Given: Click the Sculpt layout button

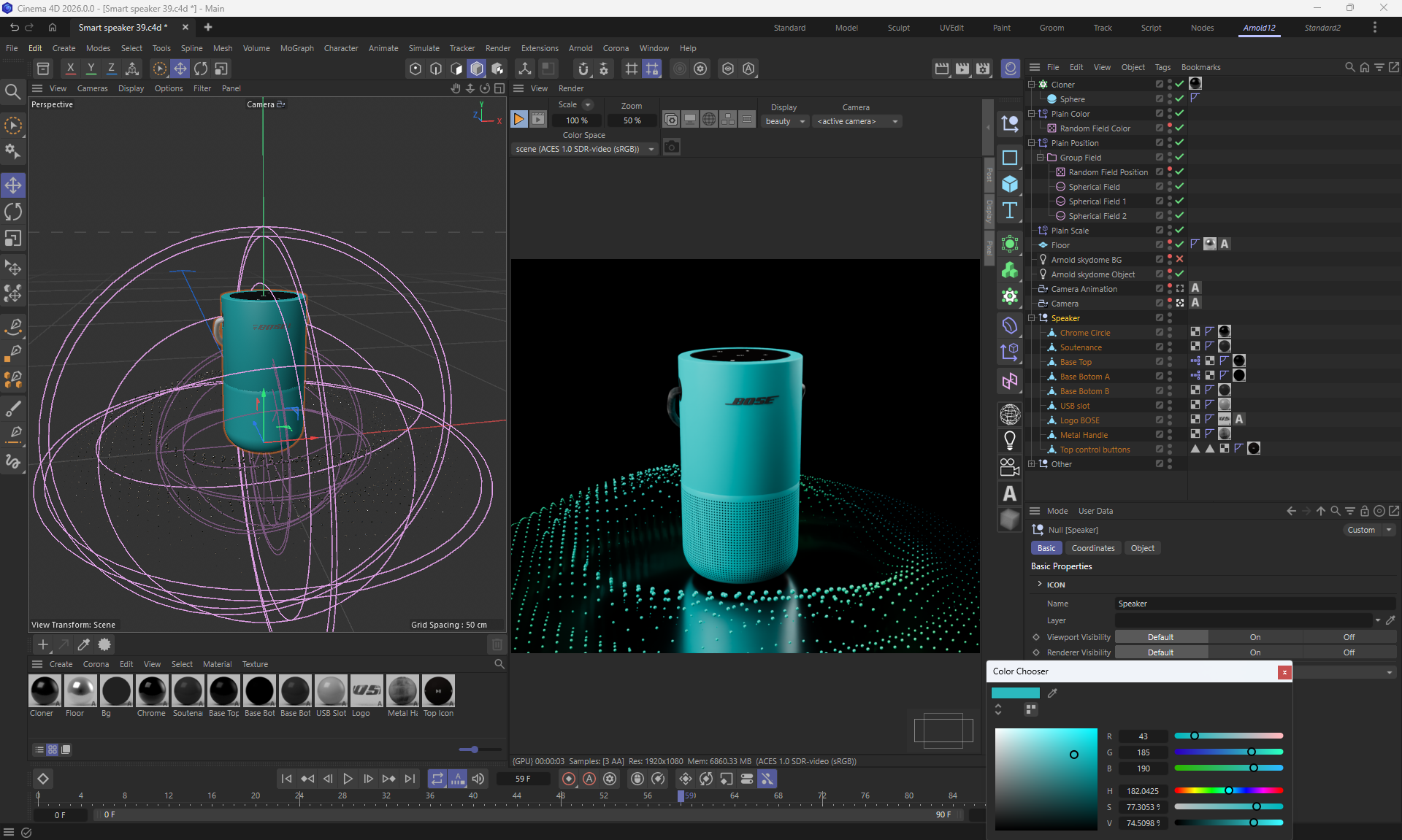Looking at the screenshot, I should point(898,28).
